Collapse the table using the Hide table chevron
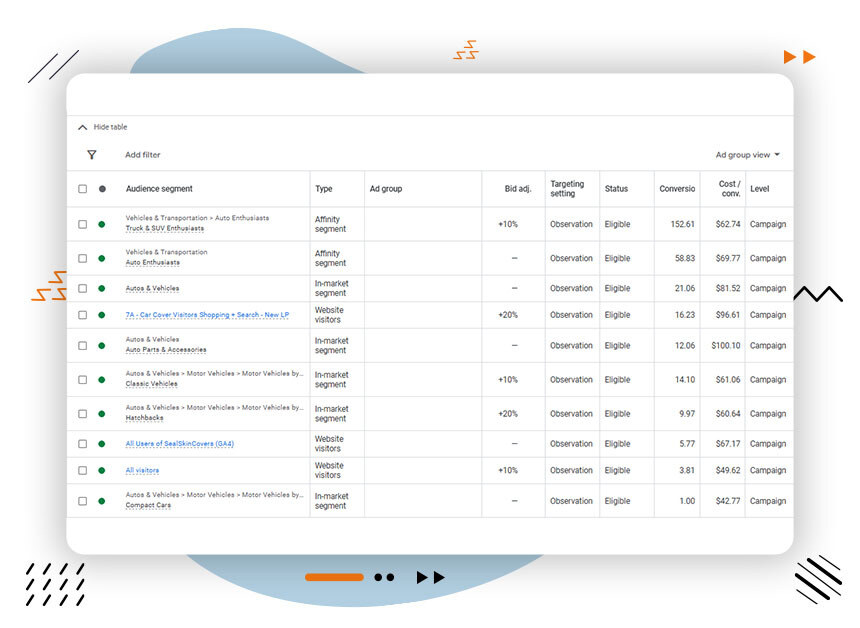The image size is (860, 628). tap(83, 127)
